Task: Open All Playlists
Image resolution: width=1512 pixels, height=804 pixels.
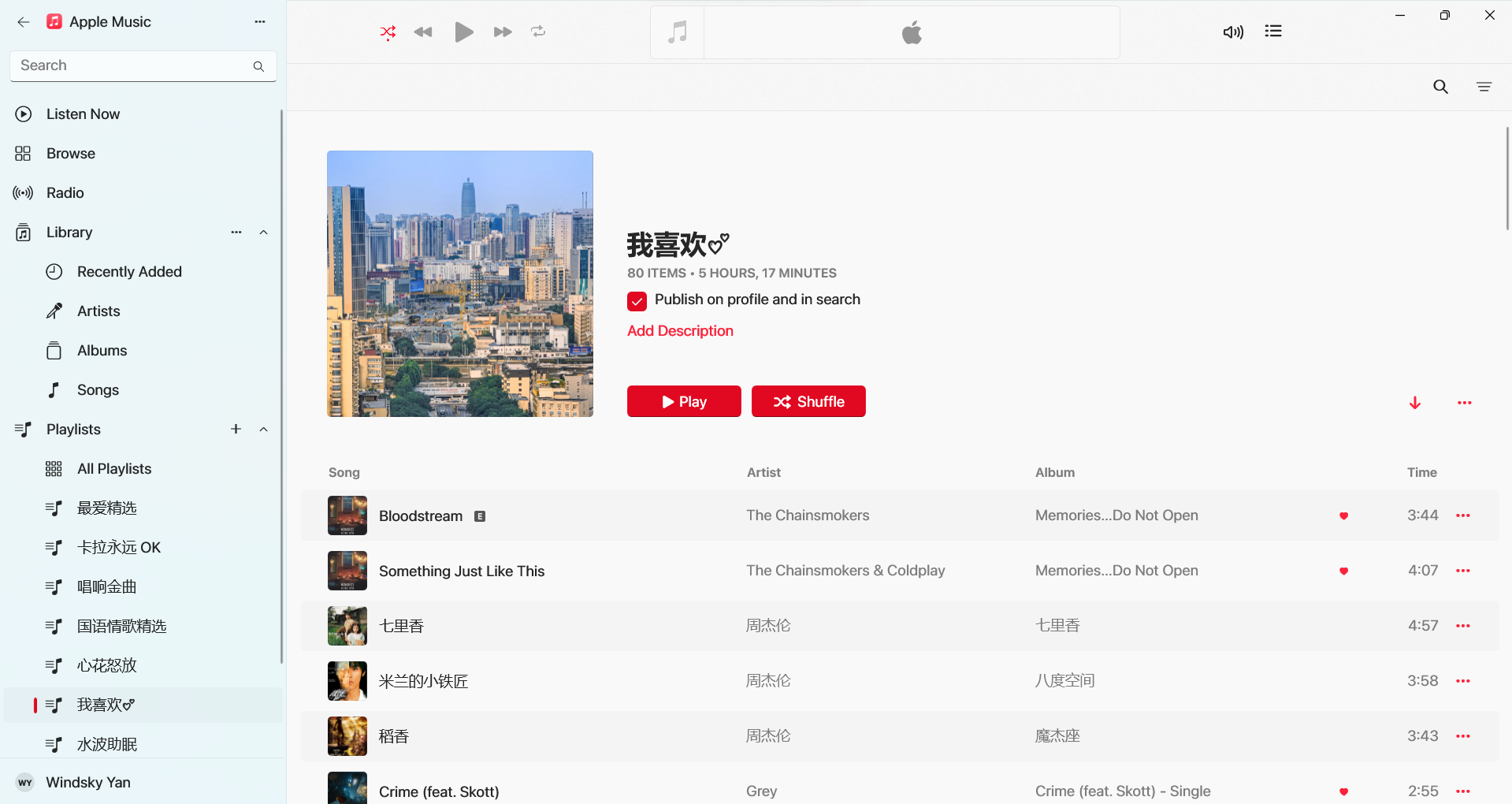Action: click(x=142, y=469)
